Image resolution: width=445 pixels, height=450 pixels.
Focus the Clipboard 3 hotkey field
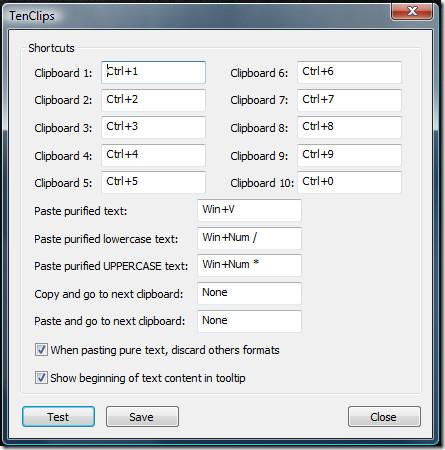coord(153,127)
